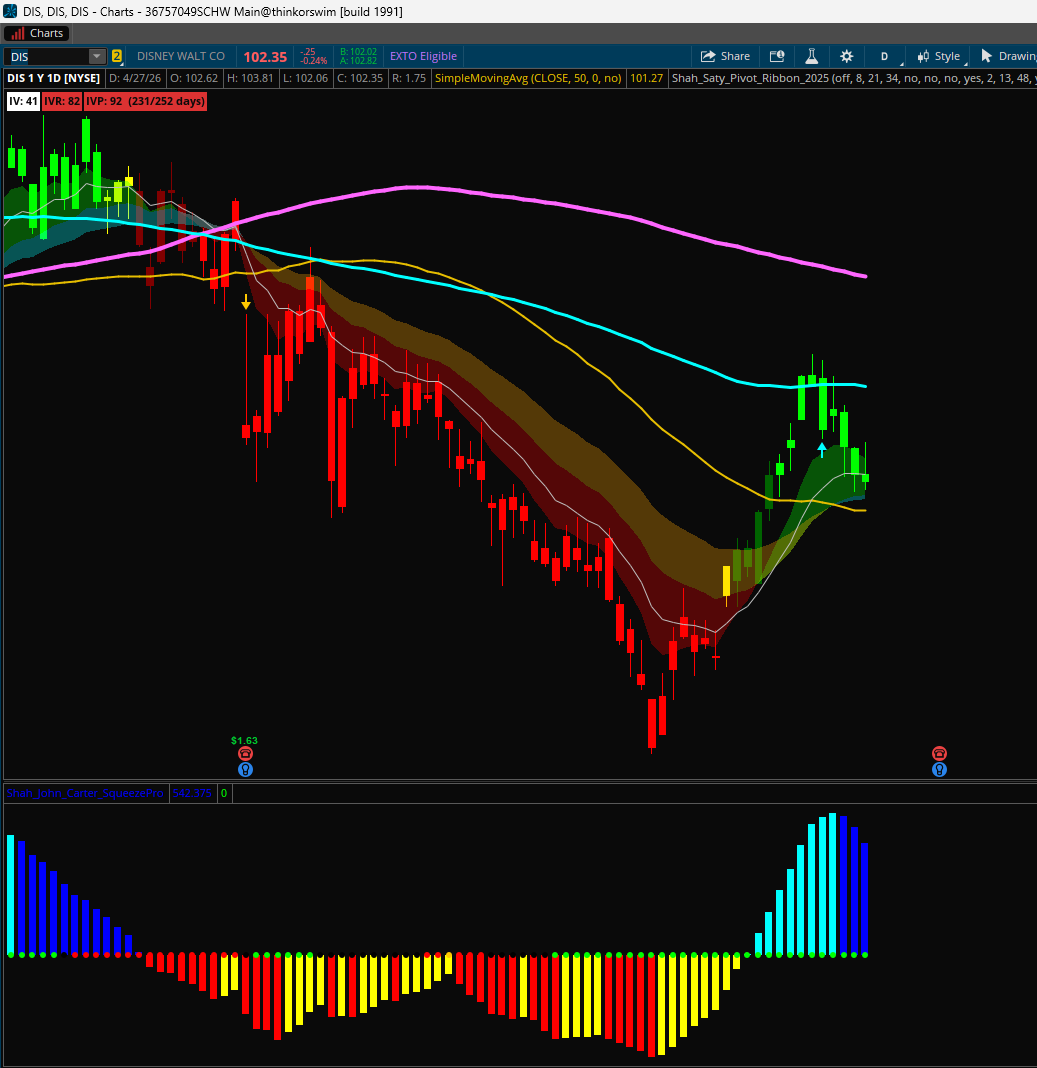
Task: Click the SMA value 101.27
Action: (647, 78)
